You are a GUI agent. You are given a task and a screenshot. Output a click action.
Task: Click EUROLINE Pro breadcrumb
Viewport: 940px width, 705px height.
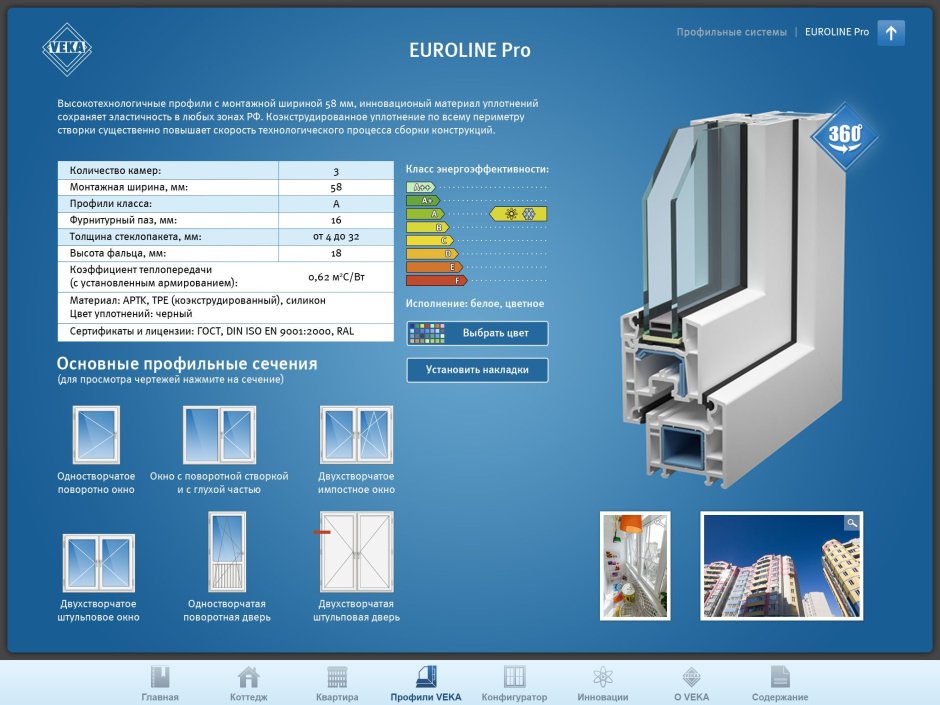[x=837, y=32]
